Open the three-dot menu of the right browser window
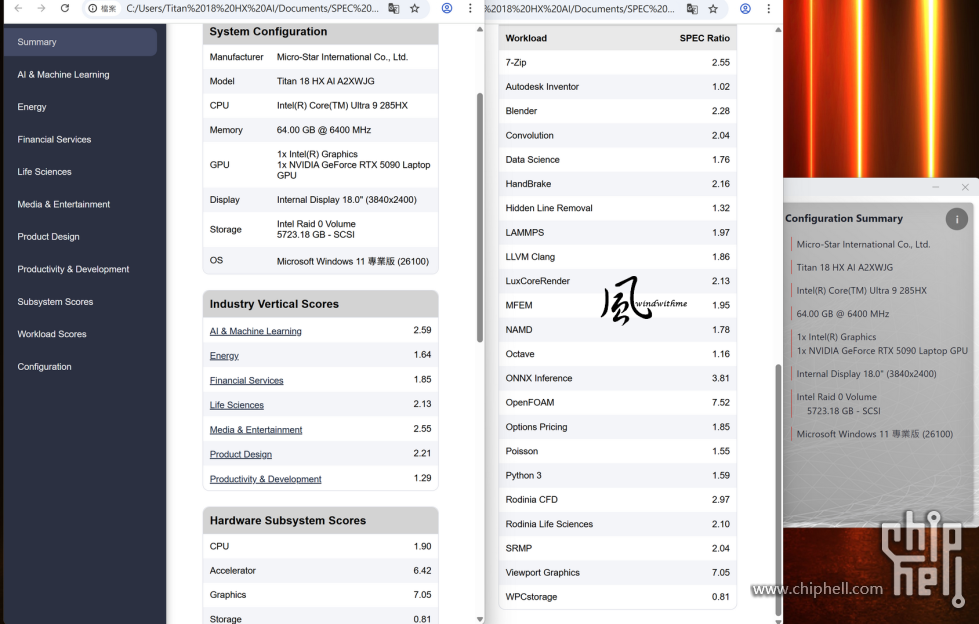The height and width of the screenshot is (624, 979). click(769, 9)
